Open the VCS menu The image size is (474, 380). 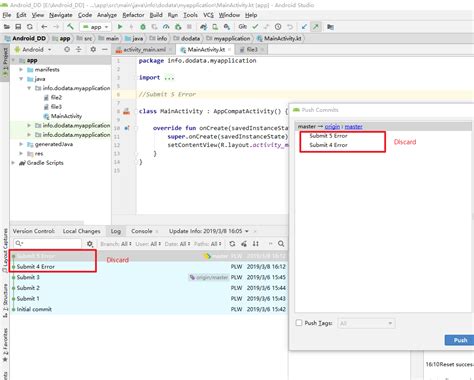tap(208, 15)
